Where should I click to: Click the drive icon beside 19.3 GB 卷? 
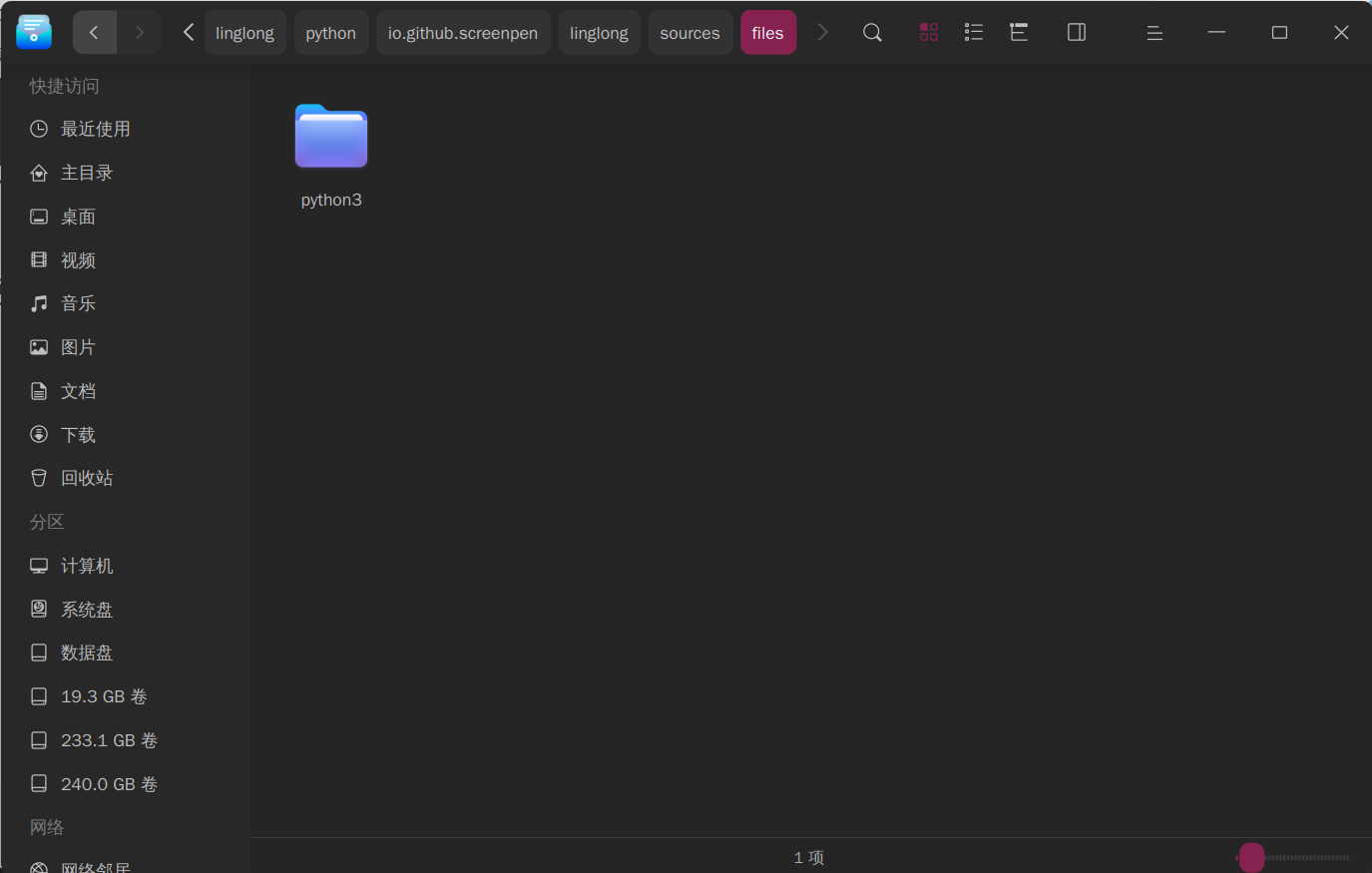[39, 696]
